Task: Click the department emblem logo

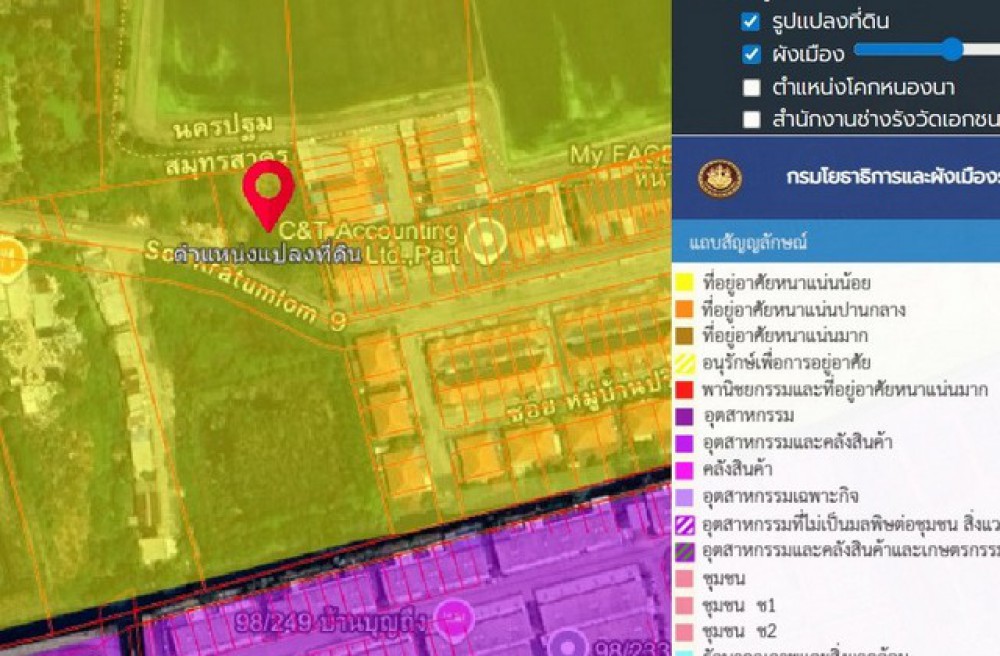Action: tap(720, 178)
